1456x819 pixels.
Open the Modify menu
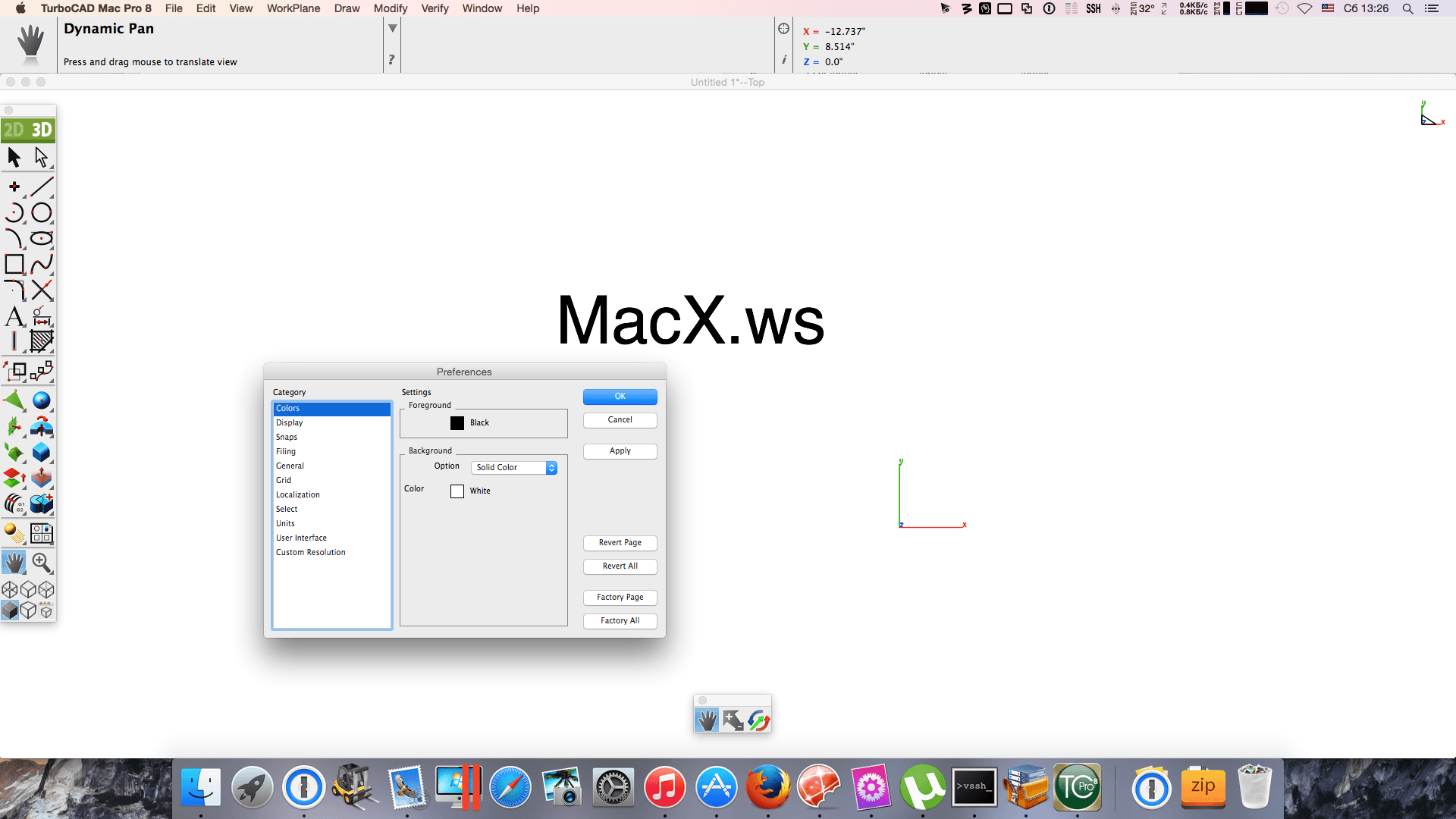pyautogui.click(x=391, y=8)
